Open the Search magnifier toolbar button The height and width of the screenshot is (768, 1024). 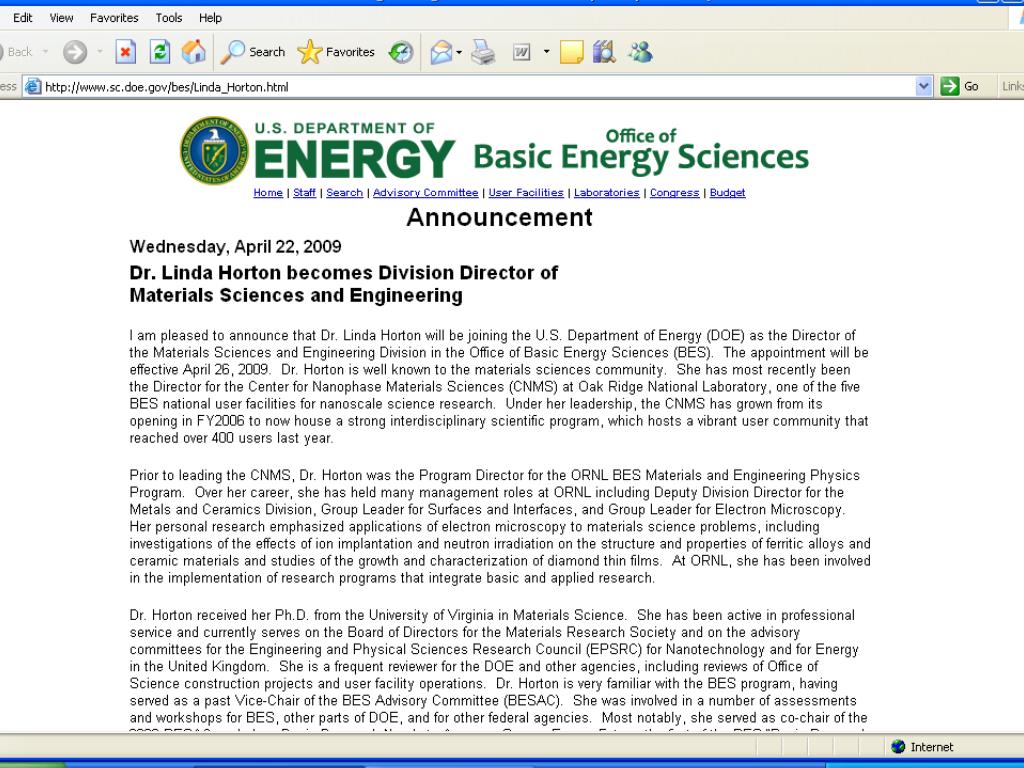pos(253,52)
